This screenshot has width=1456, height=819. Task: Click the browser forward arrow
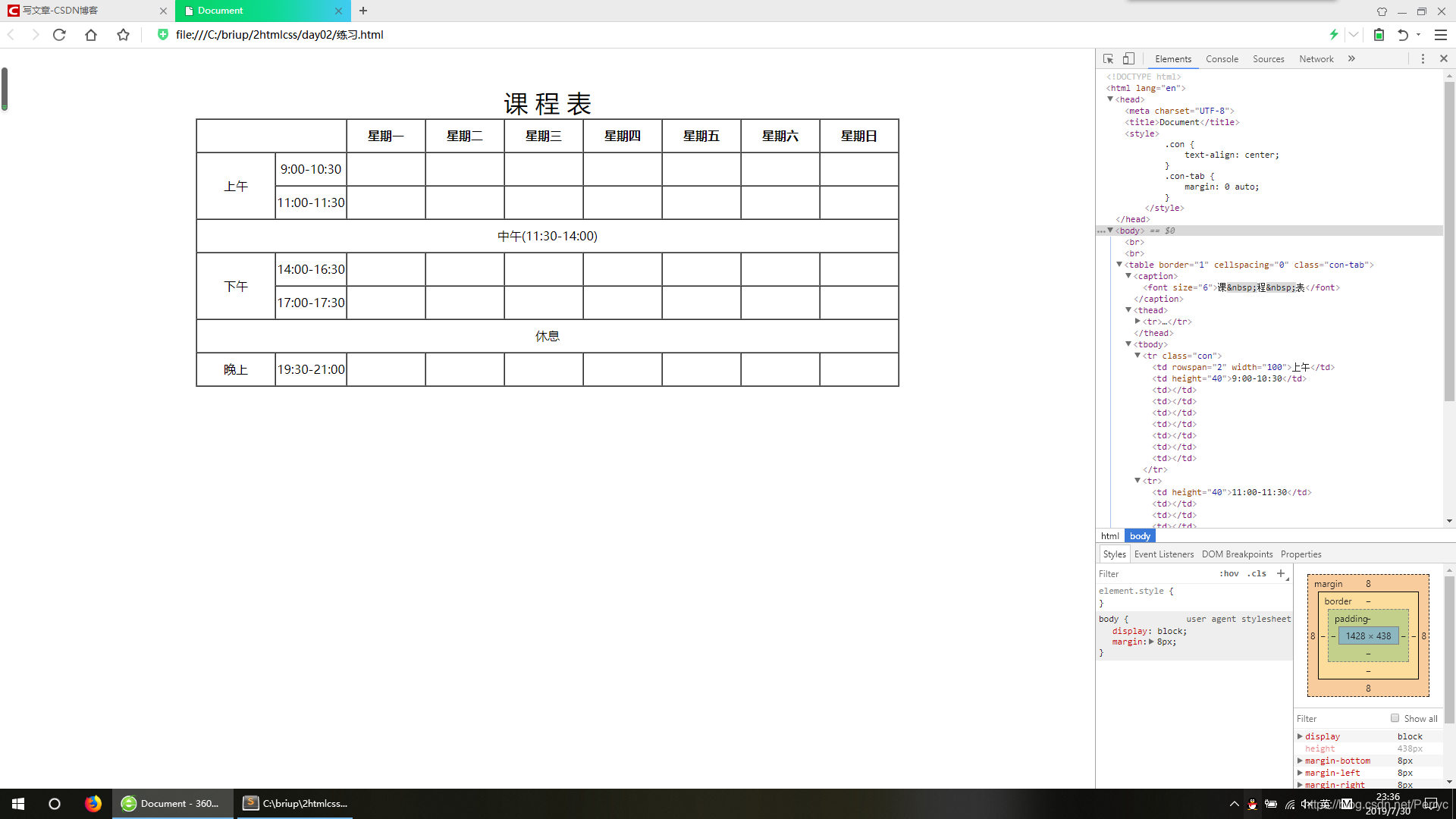click(35, 35)
